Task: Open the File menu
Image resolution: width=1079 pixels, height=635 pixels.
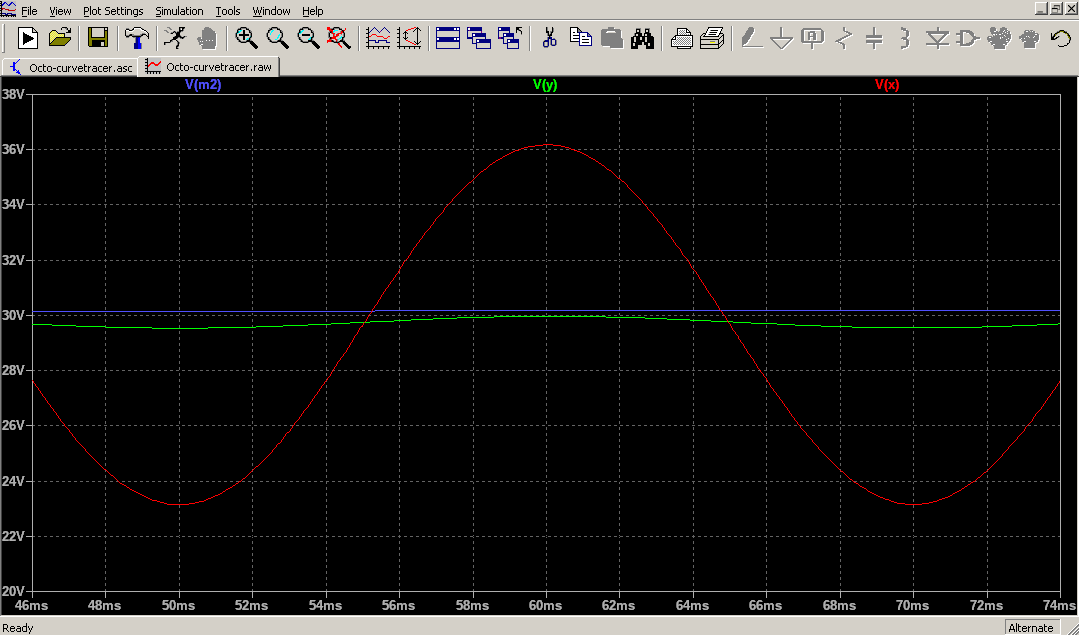Action: 30,11
